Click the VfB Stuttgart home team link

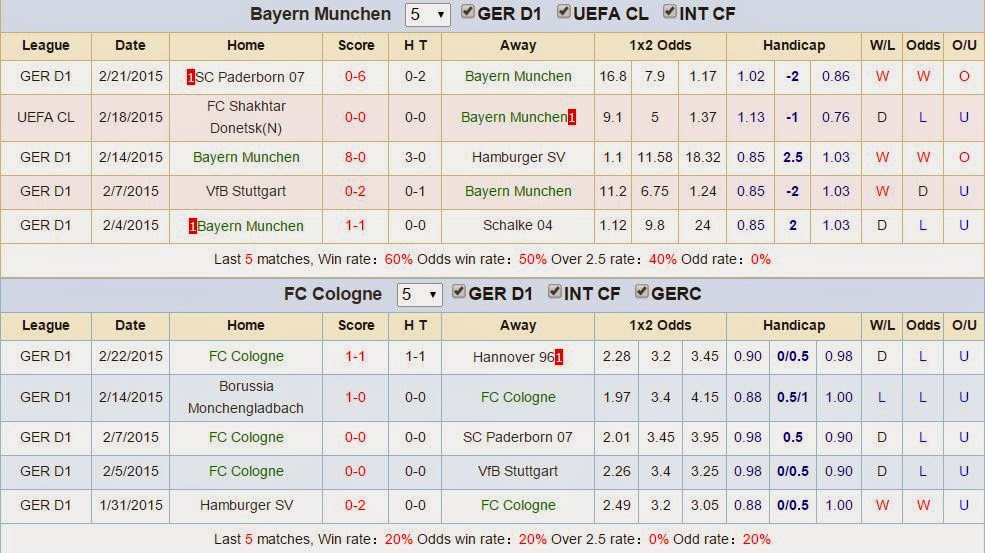245,191
